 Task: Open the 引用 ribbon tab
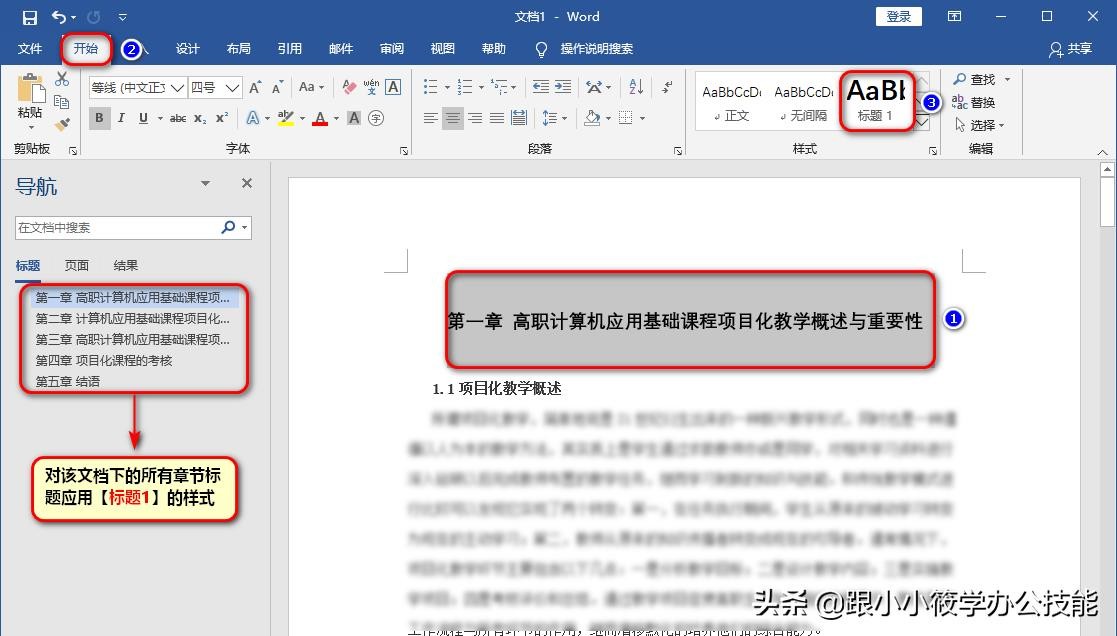tap(290, 49)
